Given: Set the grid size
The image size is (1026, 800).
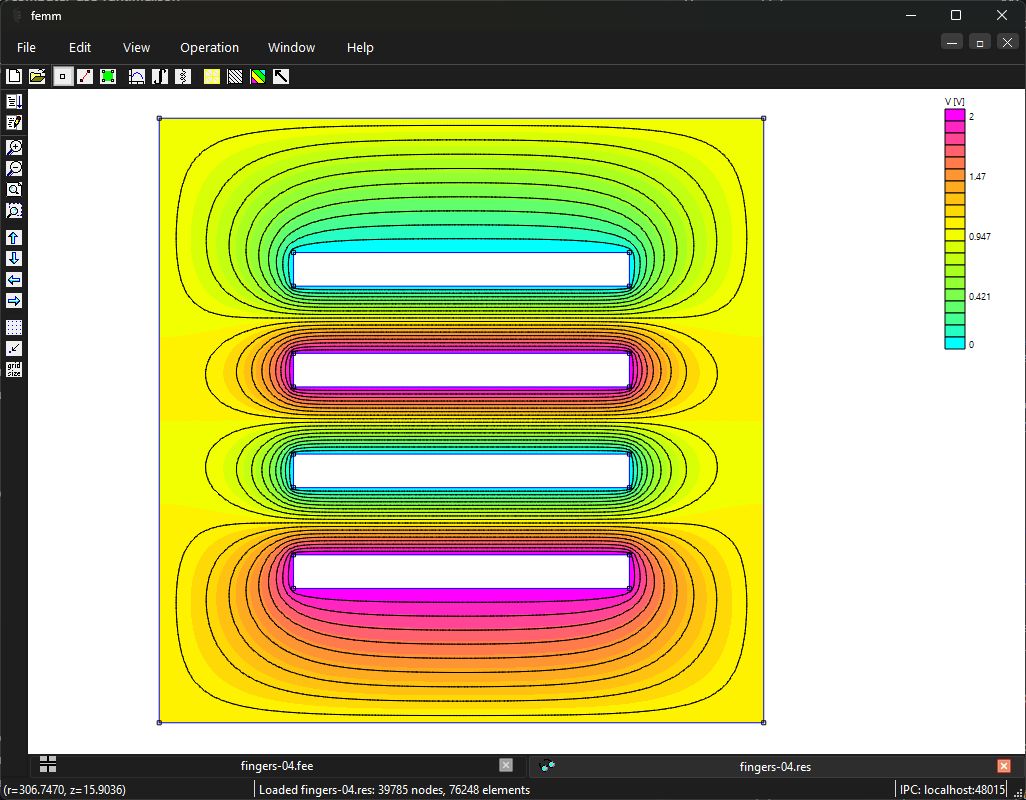Looking at the screenshot, I should click(x=14, y=370).
